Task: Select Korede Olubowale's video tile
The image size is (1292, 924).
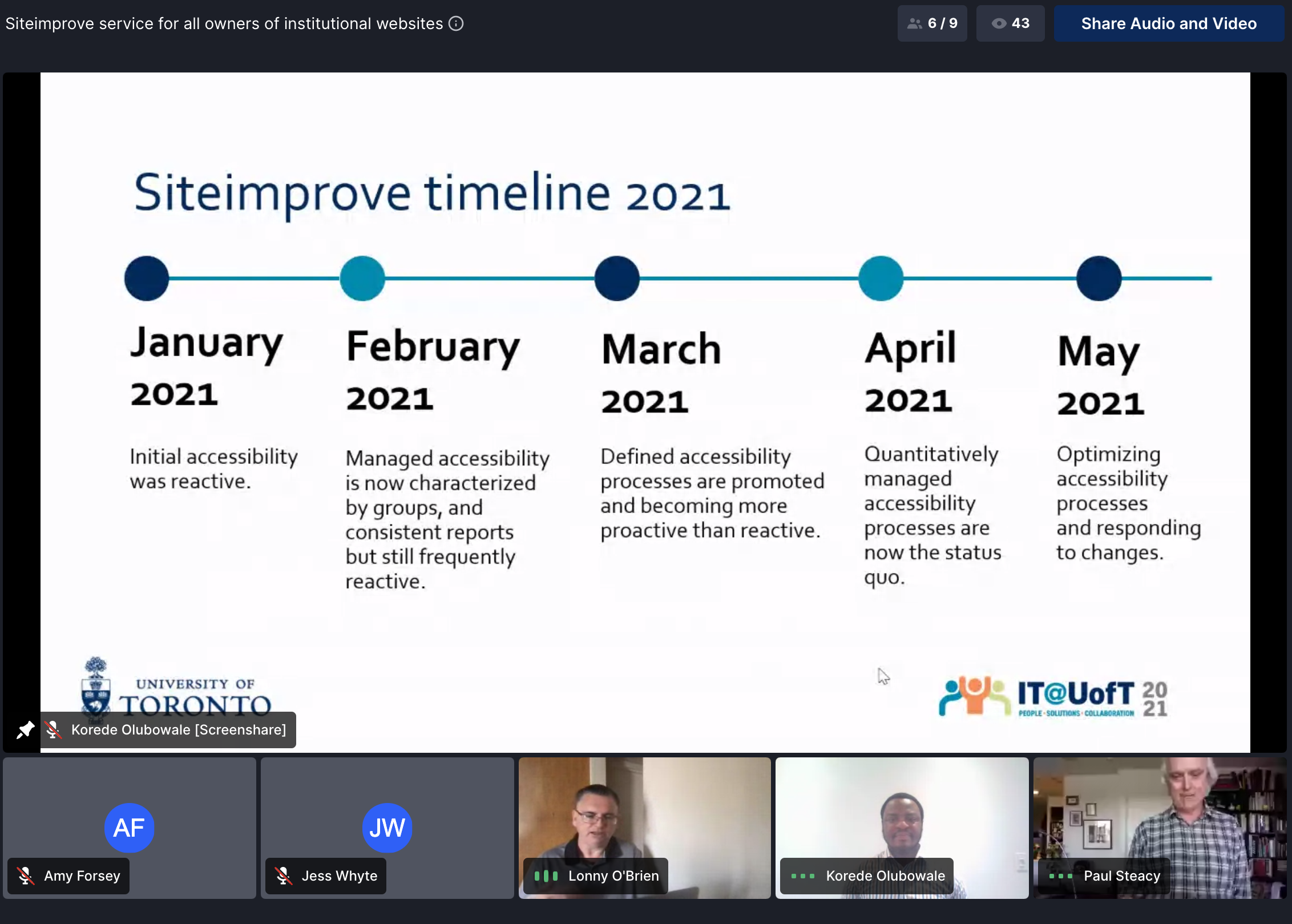Action: (902, 828)
